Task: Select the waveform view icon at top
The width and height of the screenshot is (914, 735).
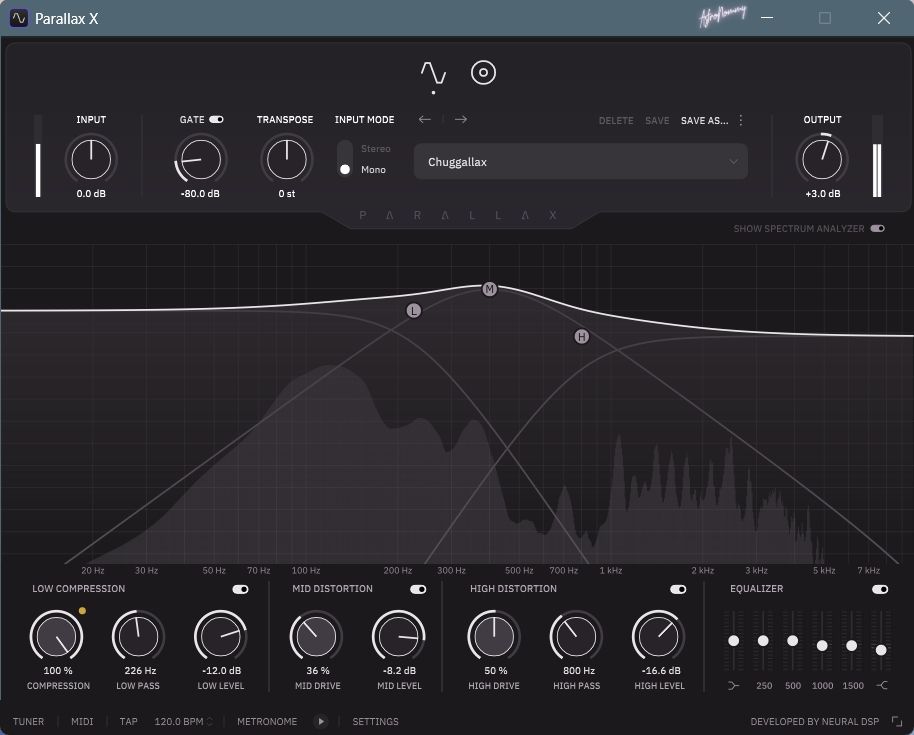Action: tap(432, 71)
